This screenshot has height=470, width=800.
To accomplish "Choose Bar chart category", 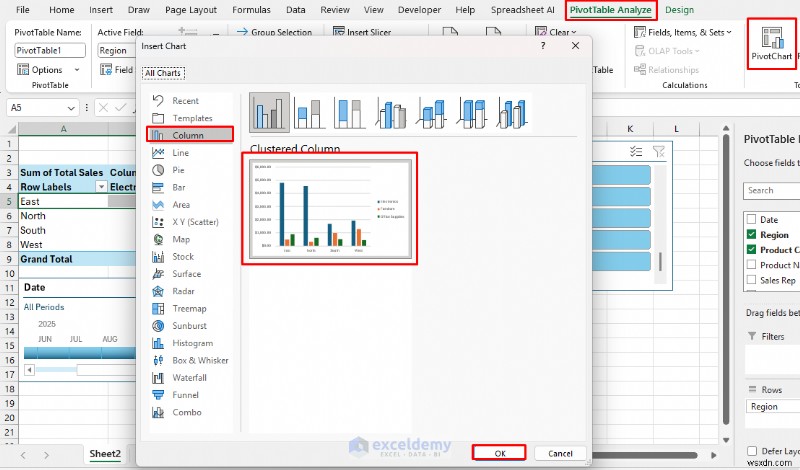I will [191, 187].
